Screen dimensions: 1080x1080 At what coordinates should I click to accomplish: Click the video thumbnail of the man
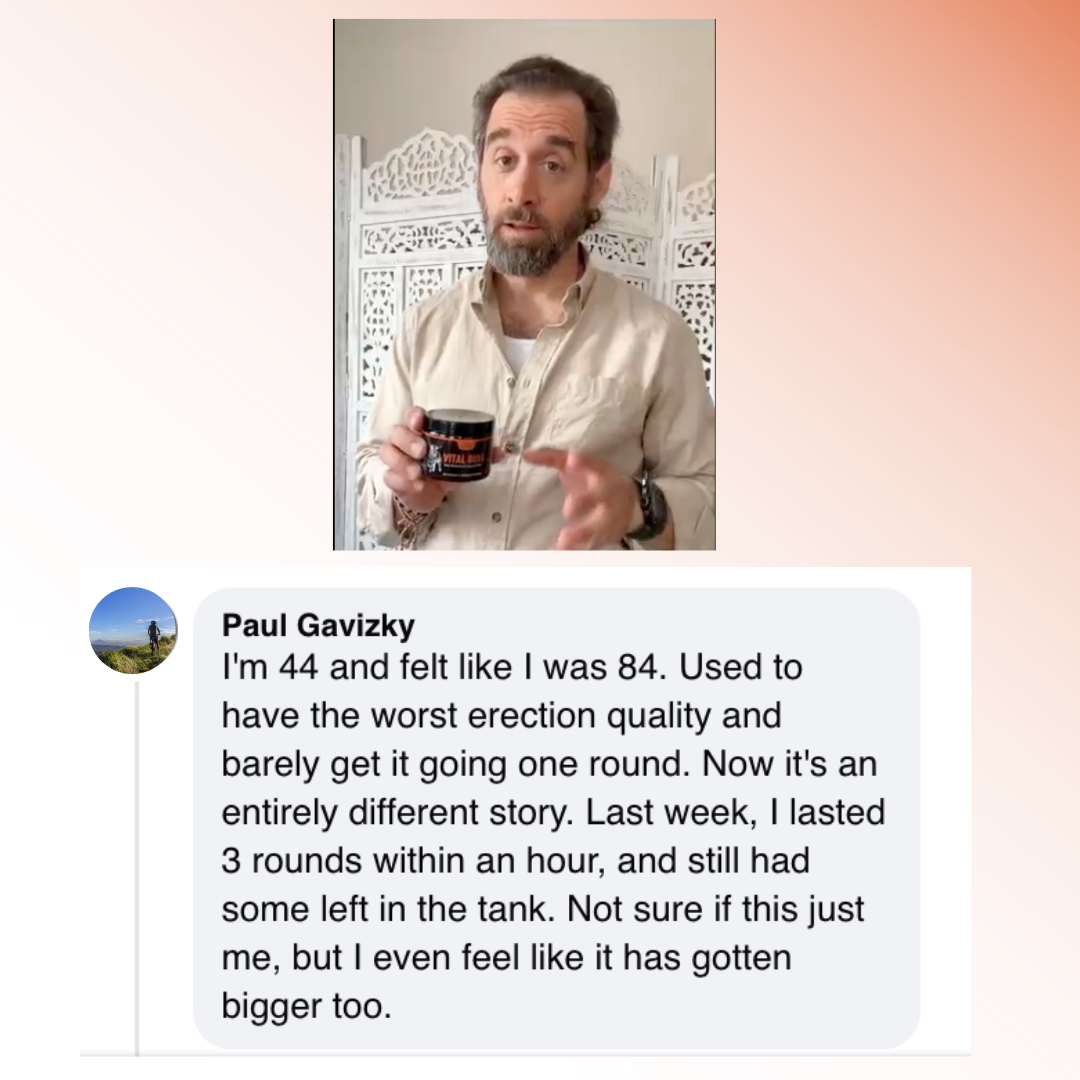click(524, 285)
